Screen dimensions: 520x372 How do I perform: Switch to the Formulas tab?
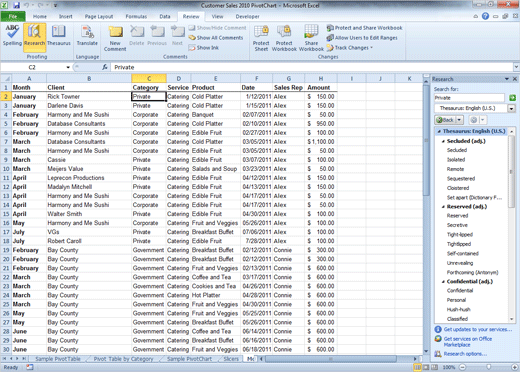136,16
